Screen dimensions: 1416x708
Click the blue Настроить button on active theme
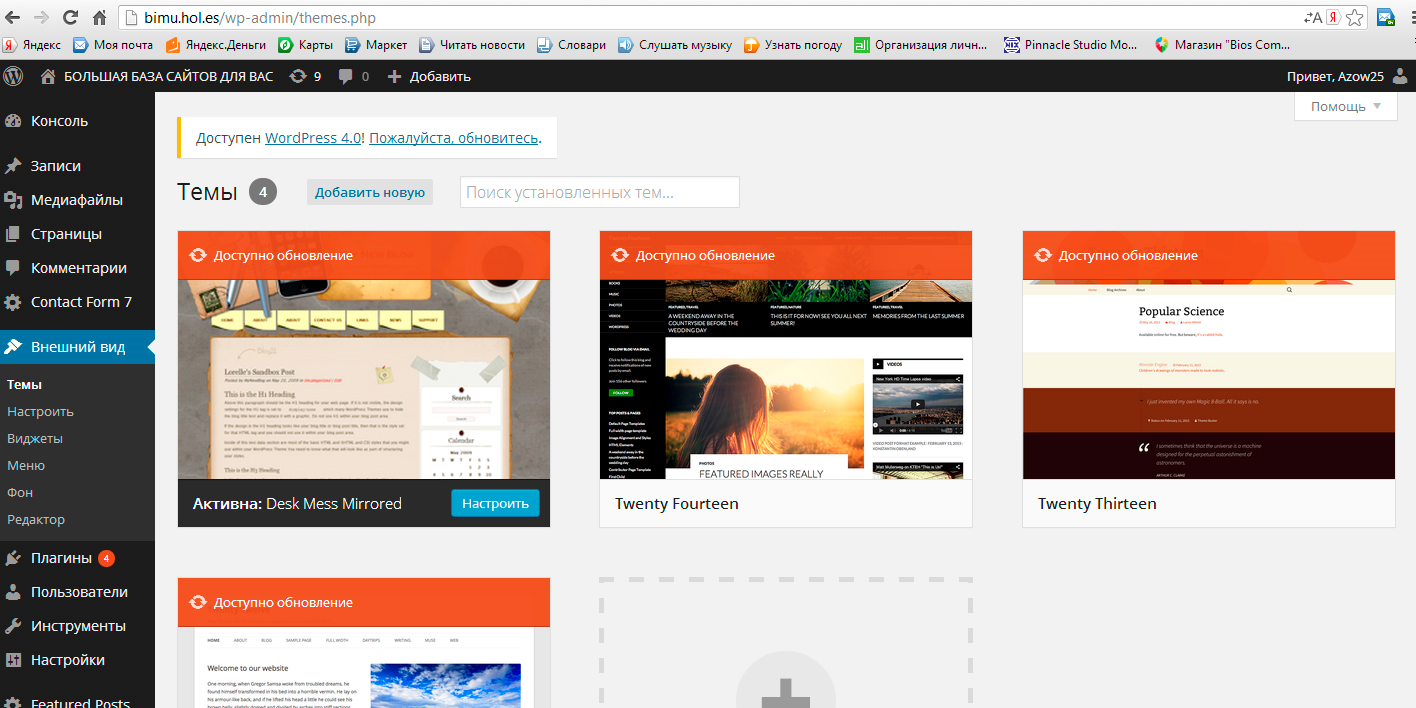tap(495, 503)
